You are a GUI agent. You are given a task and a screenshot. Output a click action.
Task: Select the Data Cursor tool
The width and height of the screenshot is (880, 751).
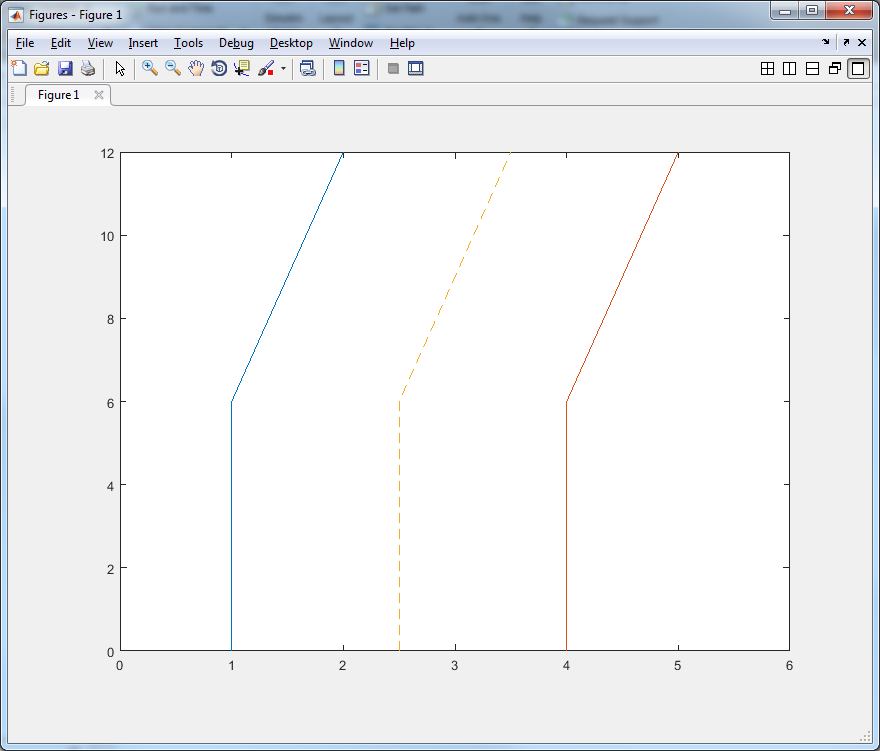pyautogui.click(x=242, y=69)
